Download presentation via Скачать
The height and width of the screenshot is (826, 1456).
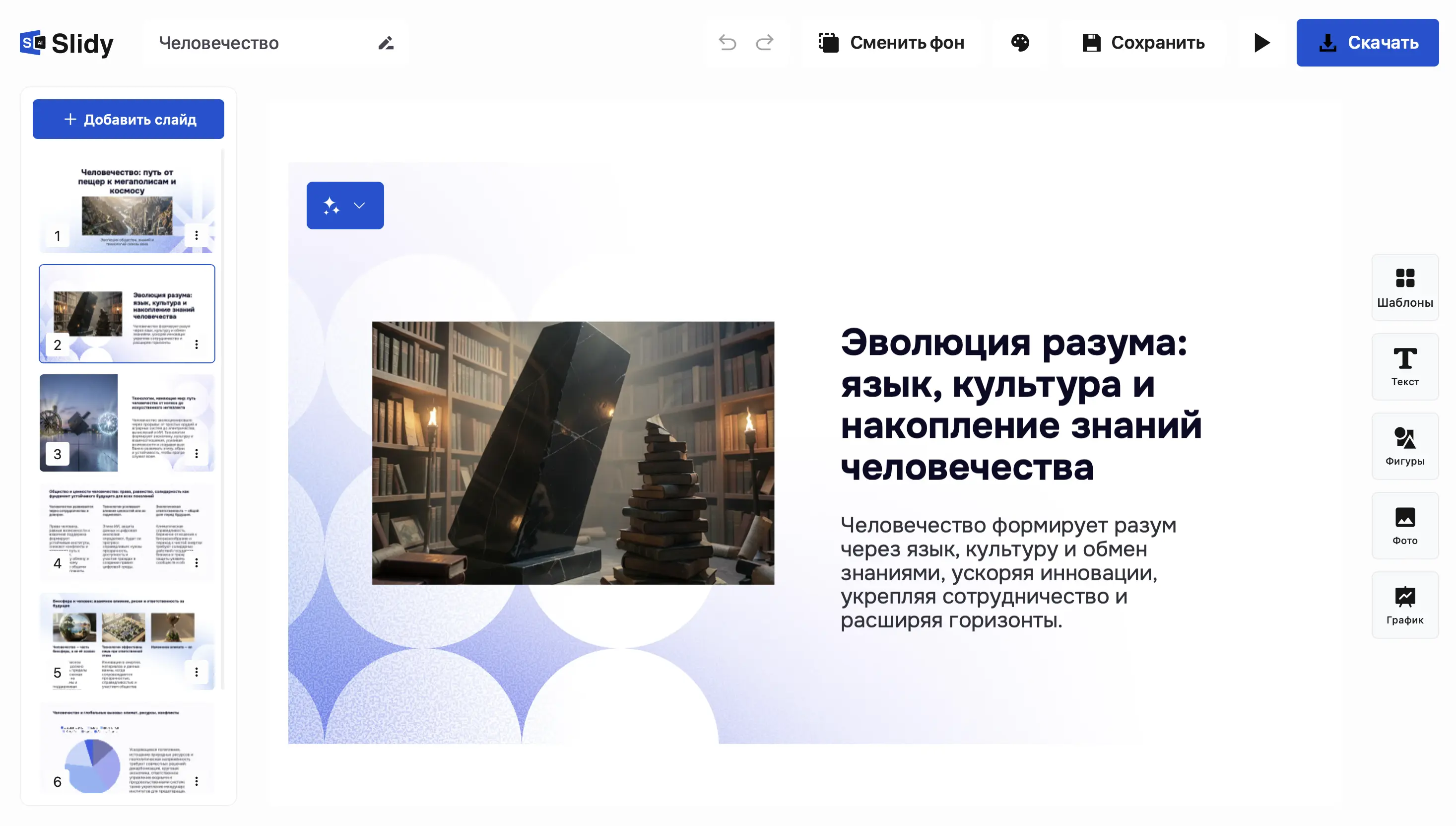[x=1367, y=43]
